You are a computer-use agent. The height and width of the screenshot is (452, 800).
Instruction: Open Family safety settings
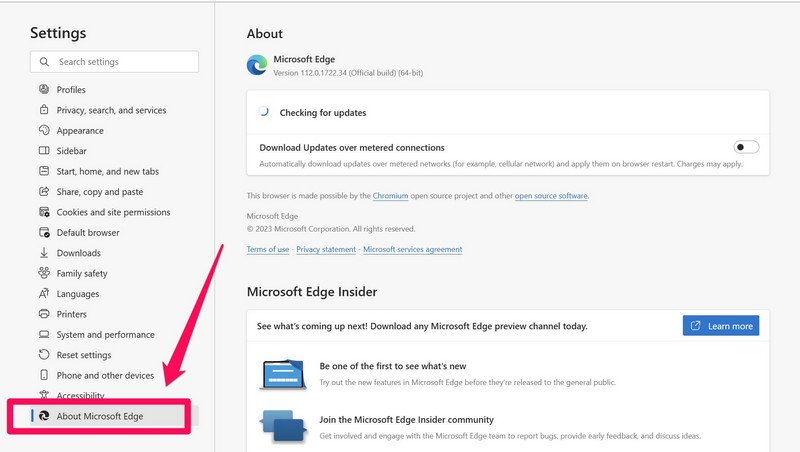click(82, 273)
